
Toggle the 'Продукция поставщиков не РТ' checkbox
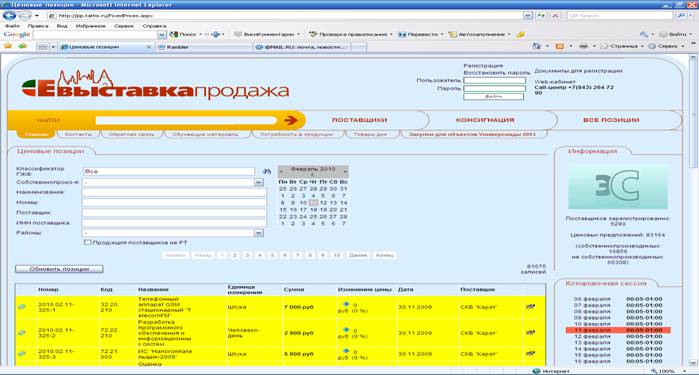tap(87, 242)
